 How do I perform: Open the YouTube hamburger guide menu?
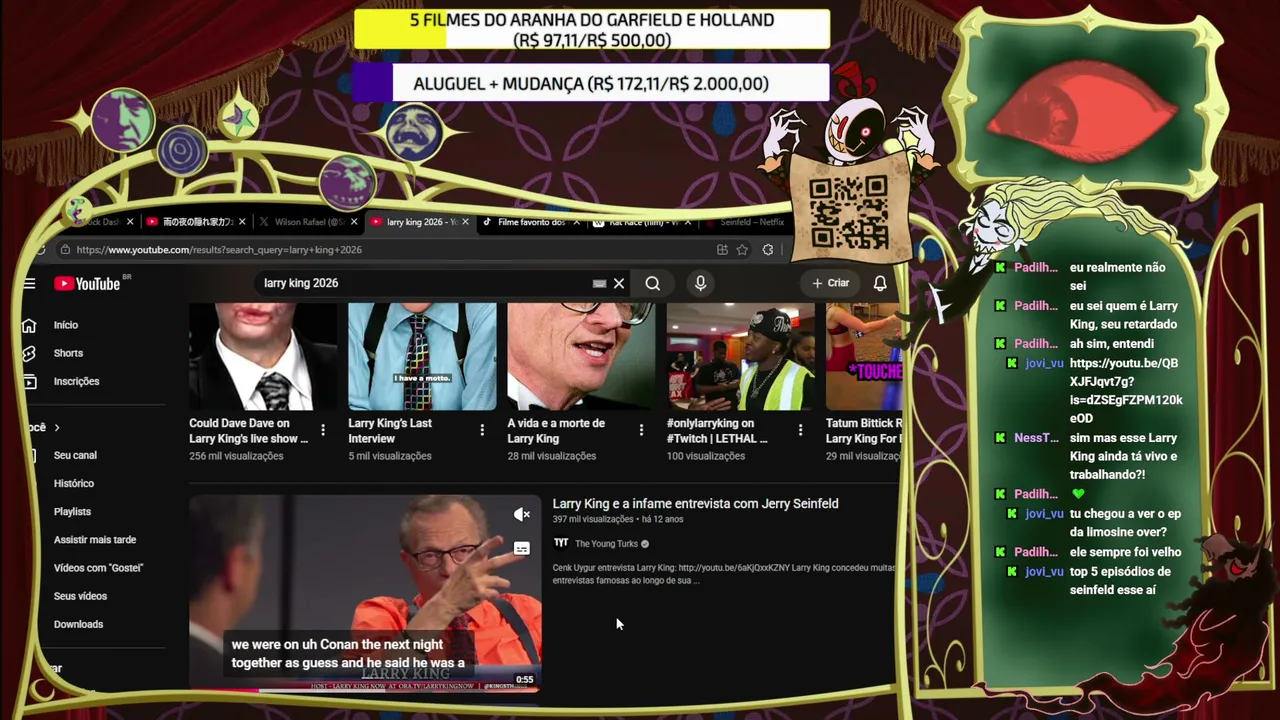[x=29, y=284]
